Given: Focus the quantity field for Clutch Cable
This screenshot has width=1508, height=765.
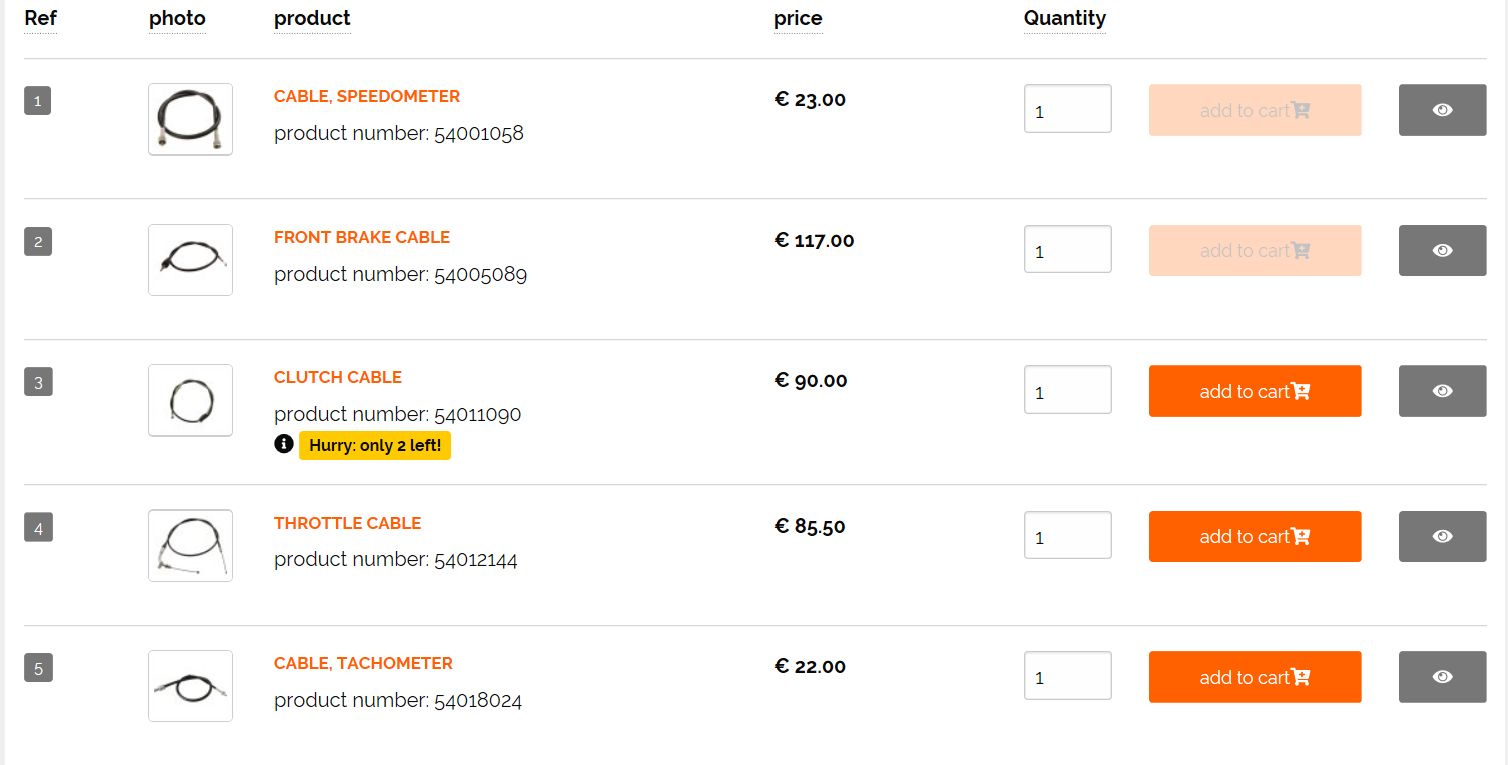Looking at the screenshot, I should [1067, 389].
